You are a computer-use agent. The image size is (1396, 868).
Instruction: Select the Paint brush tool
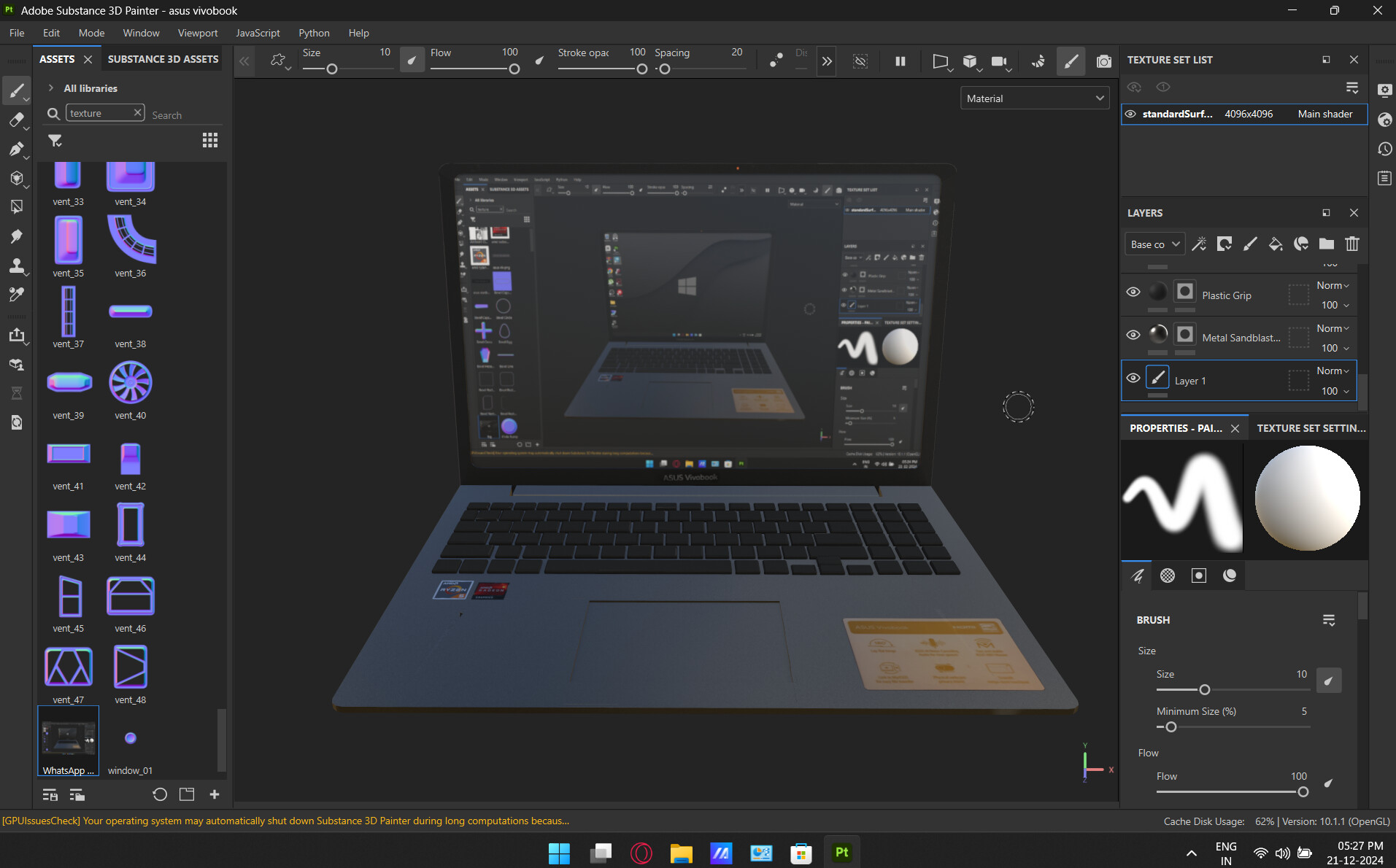[17, 90]
